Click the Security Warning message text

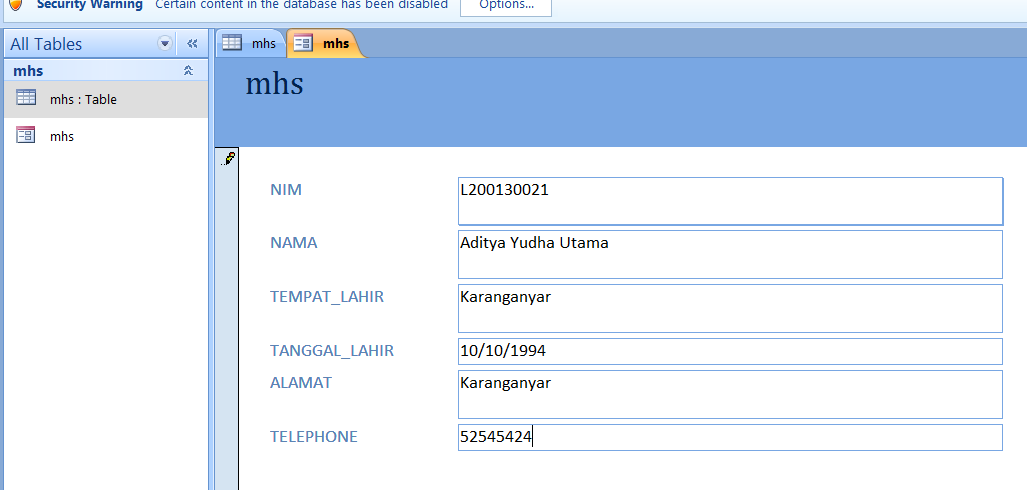[x=301, y=4]
